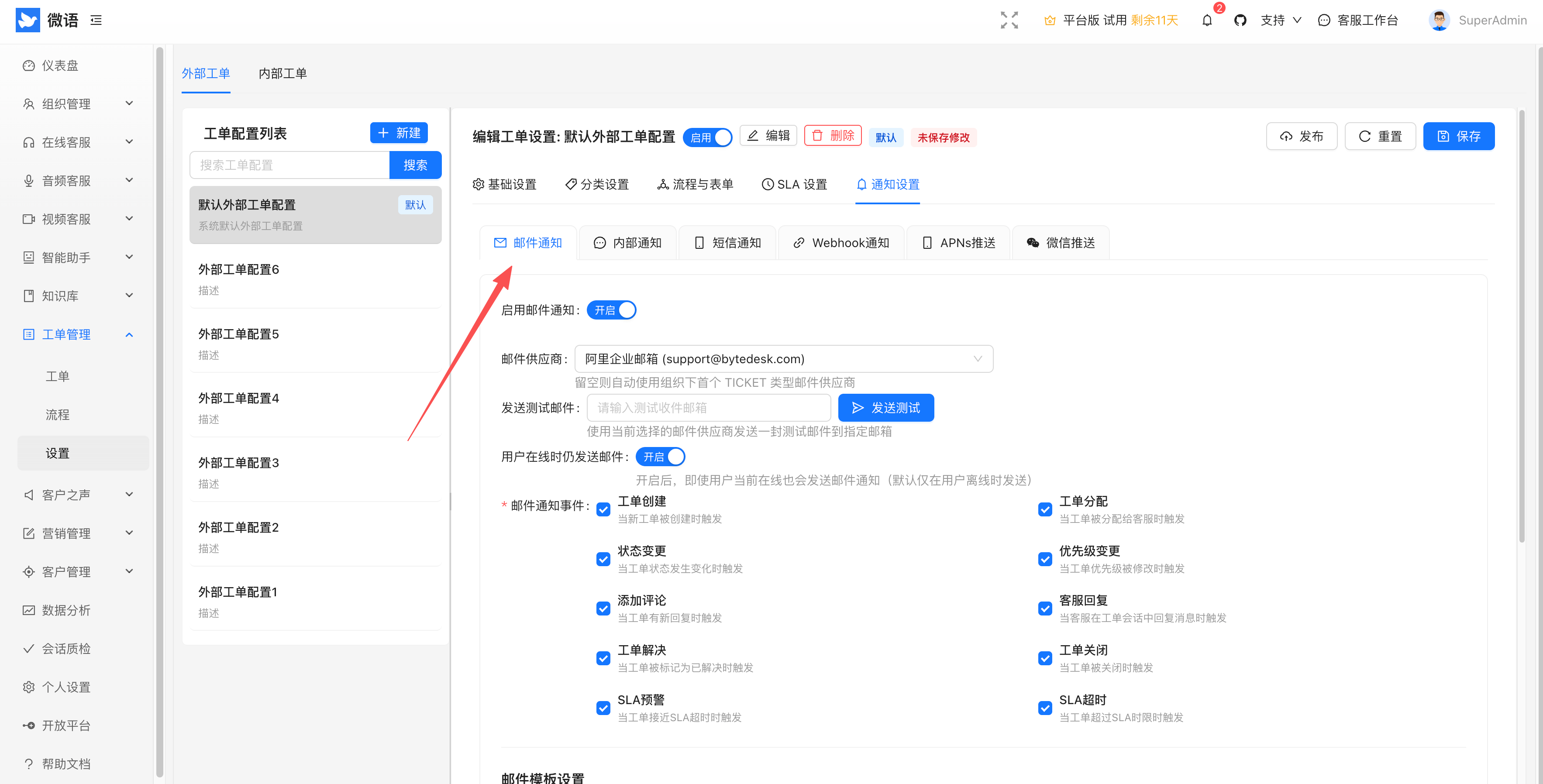The width and height of the screenshot is (1543, 784).
Task: Uncheck the 工单创建 event checkbox
Action: tap(603, 509)
